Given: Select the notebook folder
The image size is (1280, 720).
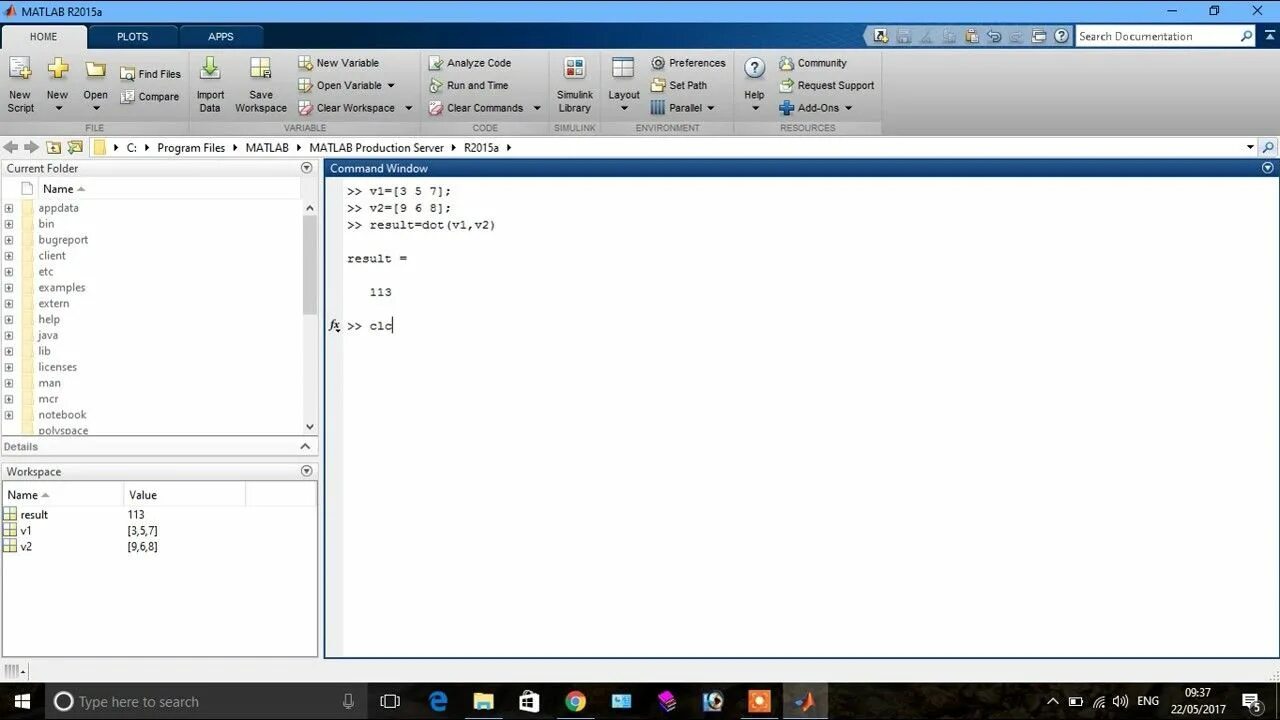Looking at the screenshot, I should (x=62, y=415).
